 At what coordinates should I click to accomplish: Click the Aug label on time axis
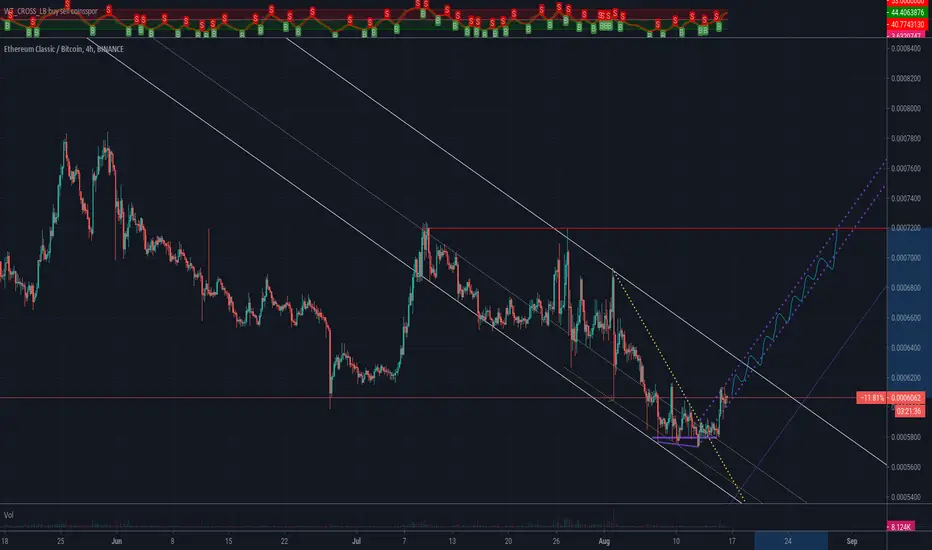click(604, 541)
